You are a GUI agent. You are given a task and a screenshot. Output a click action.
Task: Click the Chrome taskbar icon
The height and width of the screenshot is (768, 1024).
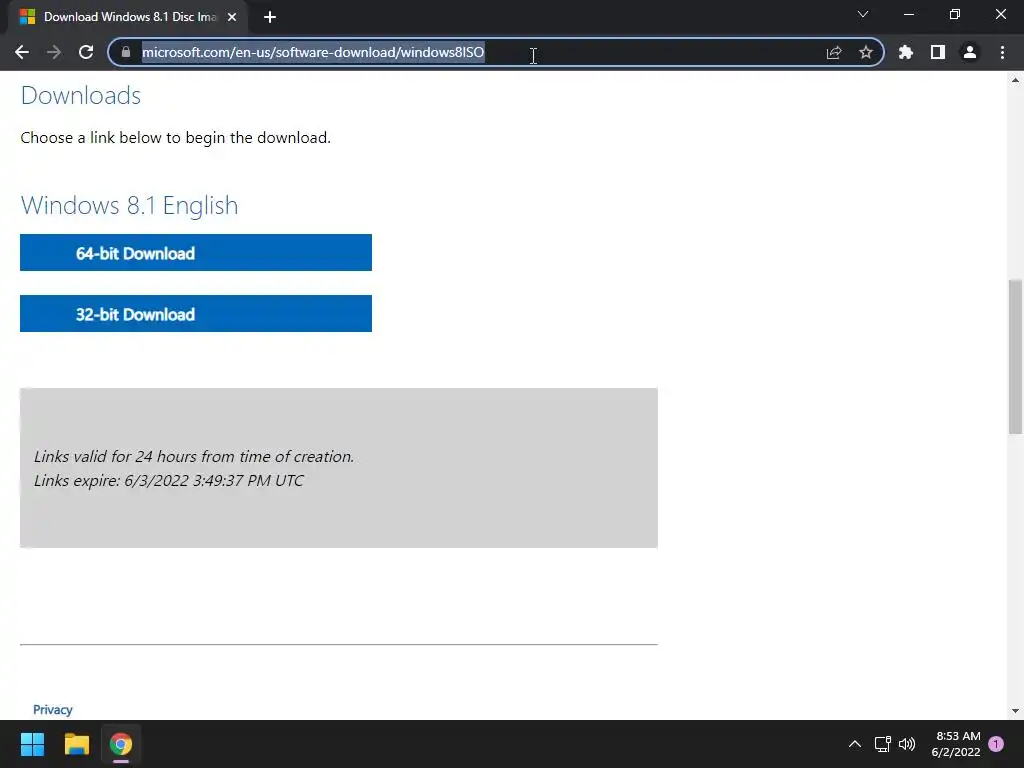click(121, 744)
